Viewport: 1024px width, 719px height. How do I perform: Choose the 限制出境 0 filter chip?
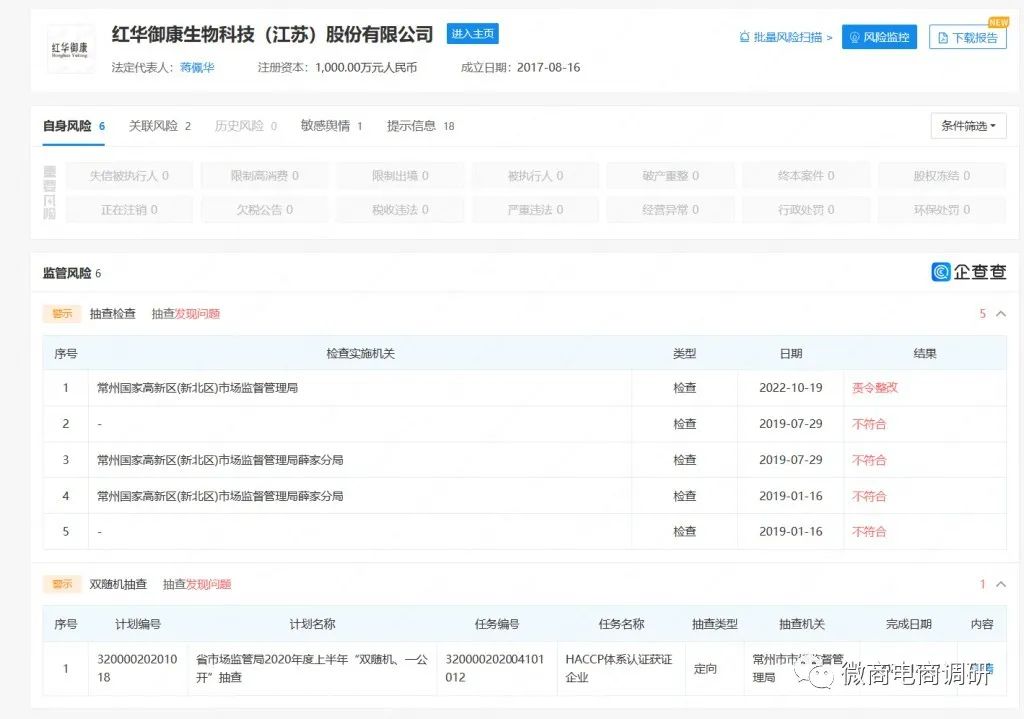click(x=400, y=176)
